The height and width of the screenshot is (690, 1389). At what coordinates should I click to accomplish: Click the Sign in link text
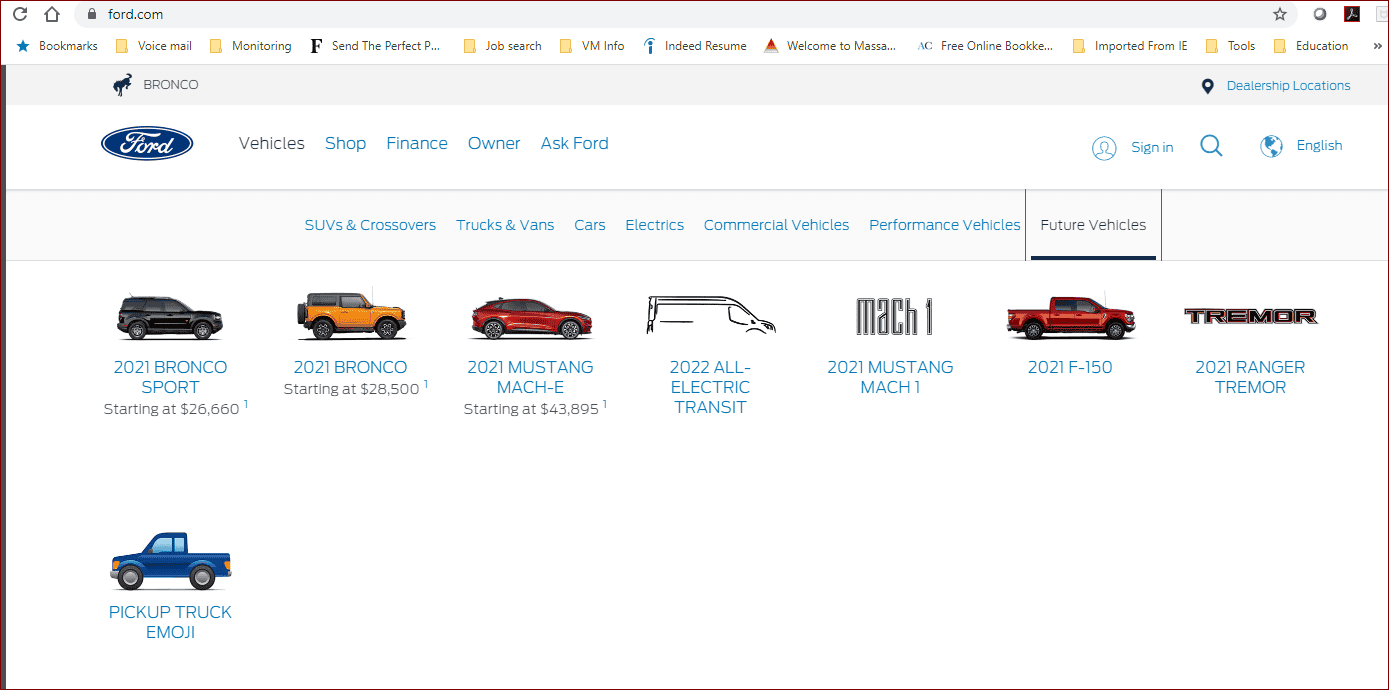click(1152, 147)
